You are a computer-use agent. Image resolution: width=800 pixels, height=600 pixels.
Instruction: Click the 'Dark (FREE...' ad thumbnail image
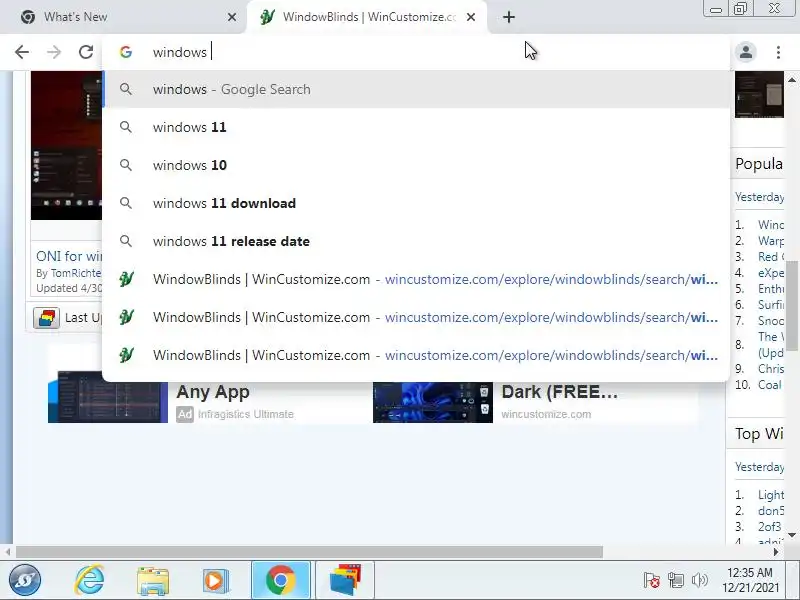433,402
